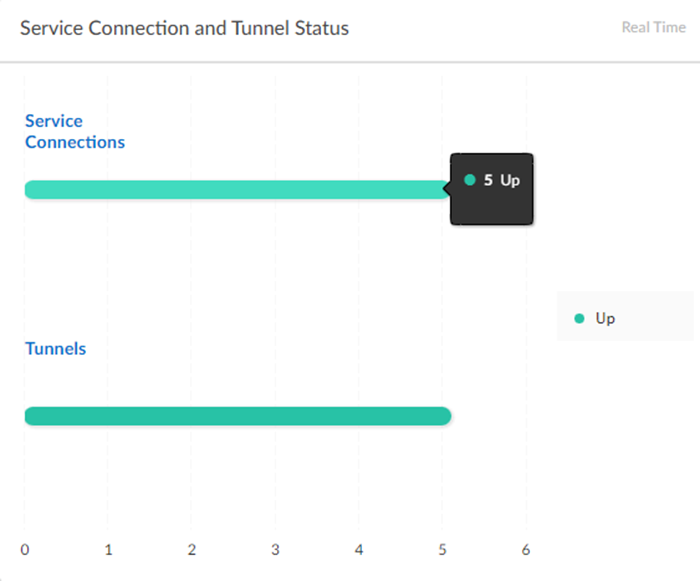Click the "Real Time" label
700x581 pixels.
pyautogui.click(x=653, y=28)
